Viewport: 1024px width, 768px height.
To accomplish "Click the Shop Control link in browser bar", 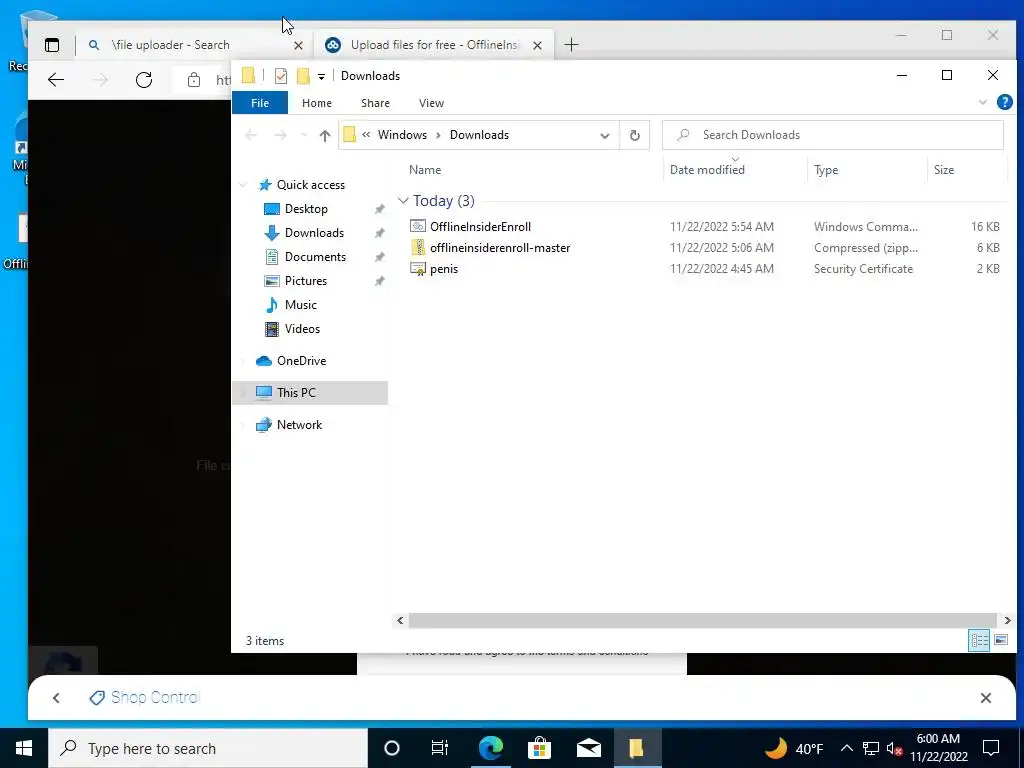I will pyautogui.click(x=144, y=697).
